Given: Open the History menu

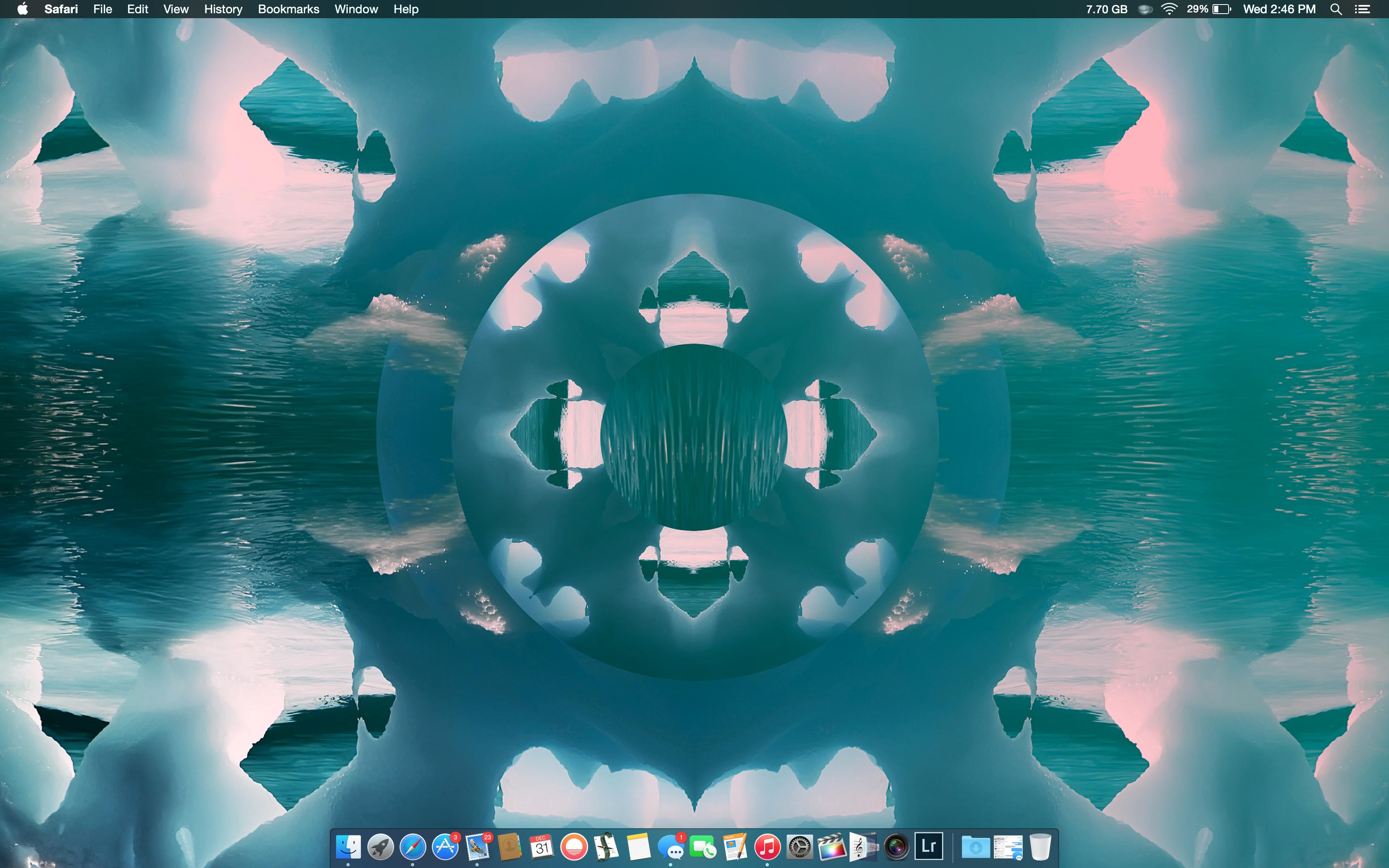Looking at the screenshot, I should 223,9.
